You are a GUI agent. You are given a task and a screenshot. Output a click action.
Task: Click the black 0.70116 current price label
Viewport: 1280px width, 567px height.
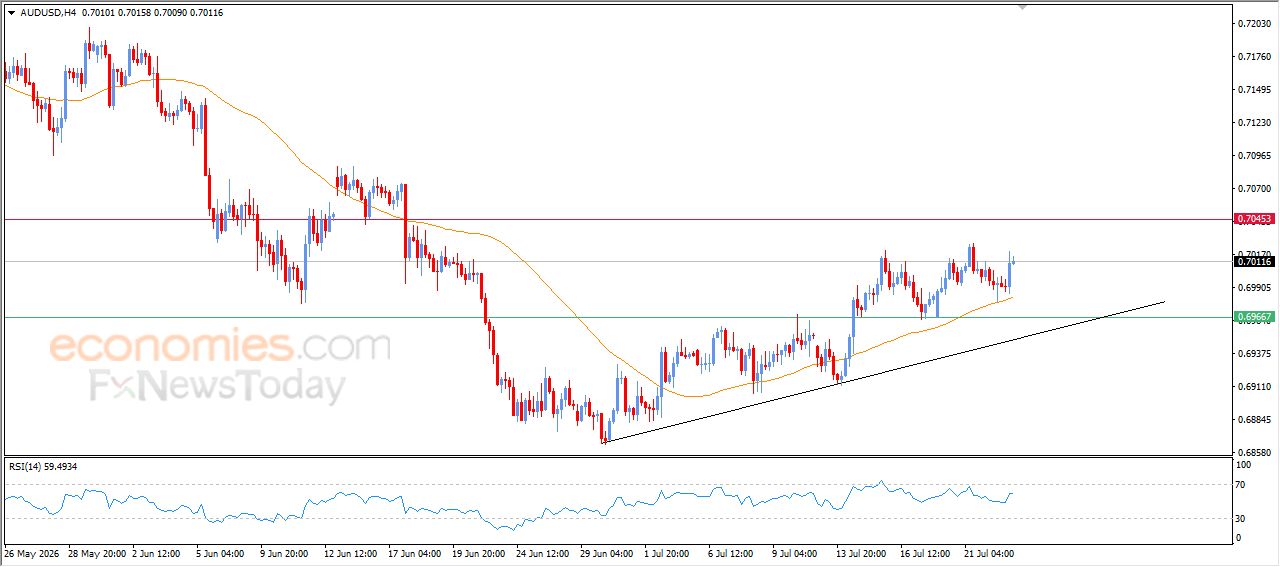1254,261
